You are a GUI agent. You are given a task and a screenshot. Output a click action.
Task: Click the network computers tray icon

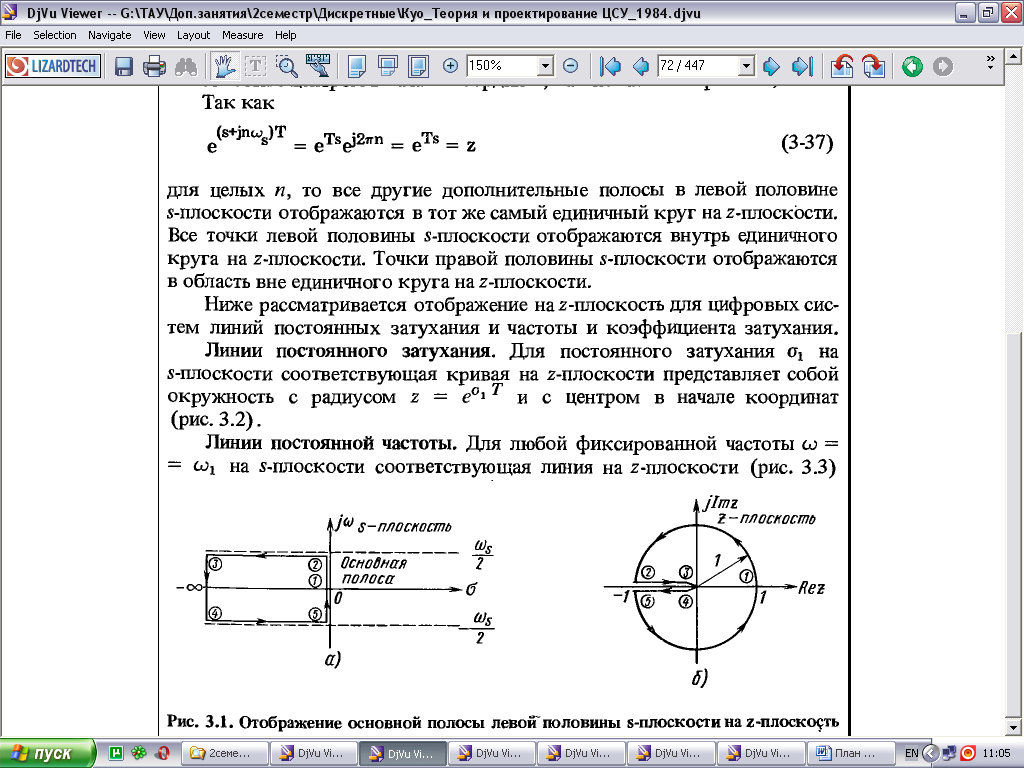(949, 753)
